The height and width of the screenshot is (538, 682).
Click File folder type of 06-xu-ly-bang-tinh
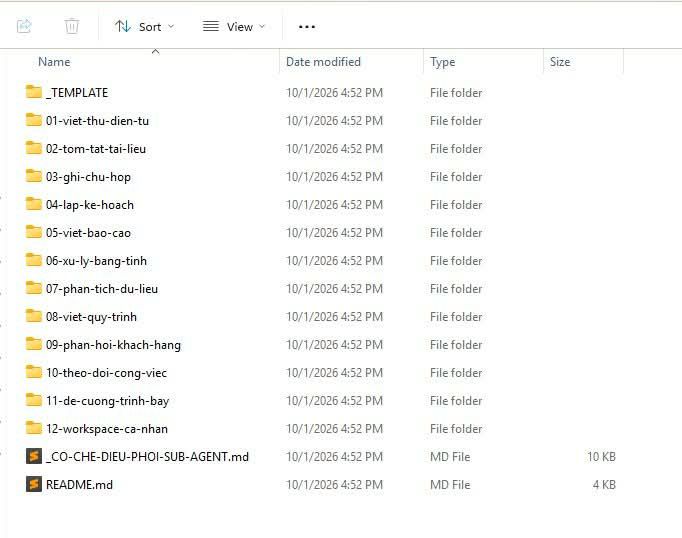click(456, 261)
